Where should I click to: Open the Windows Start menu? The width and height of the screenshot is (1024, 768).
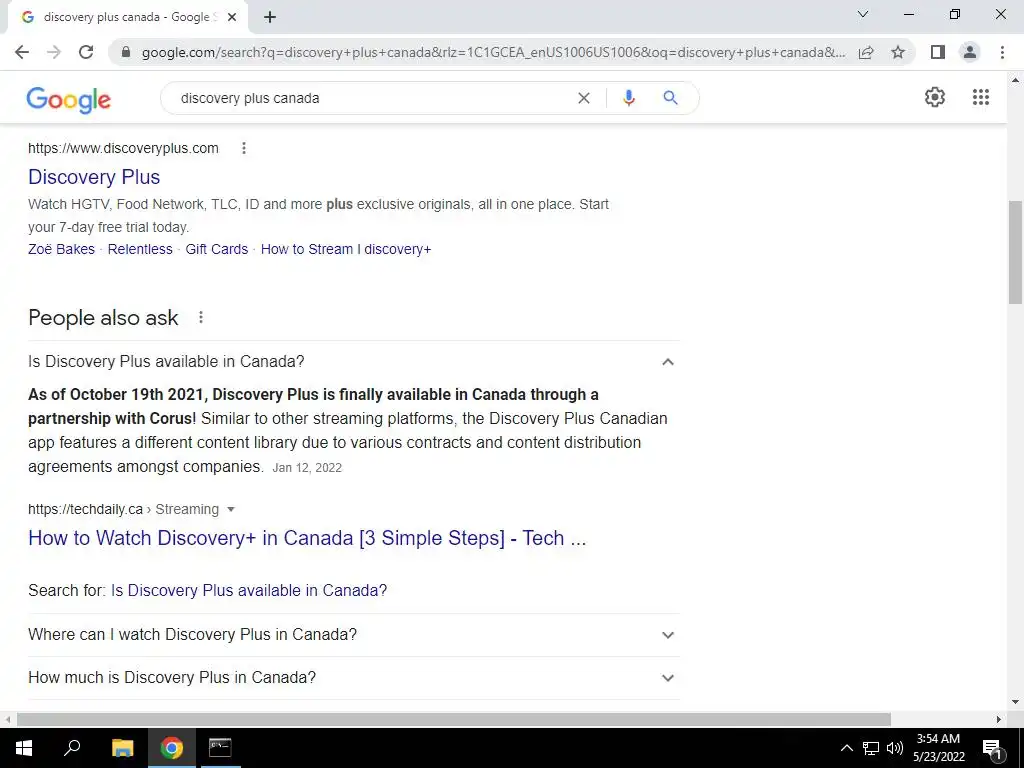24,748
